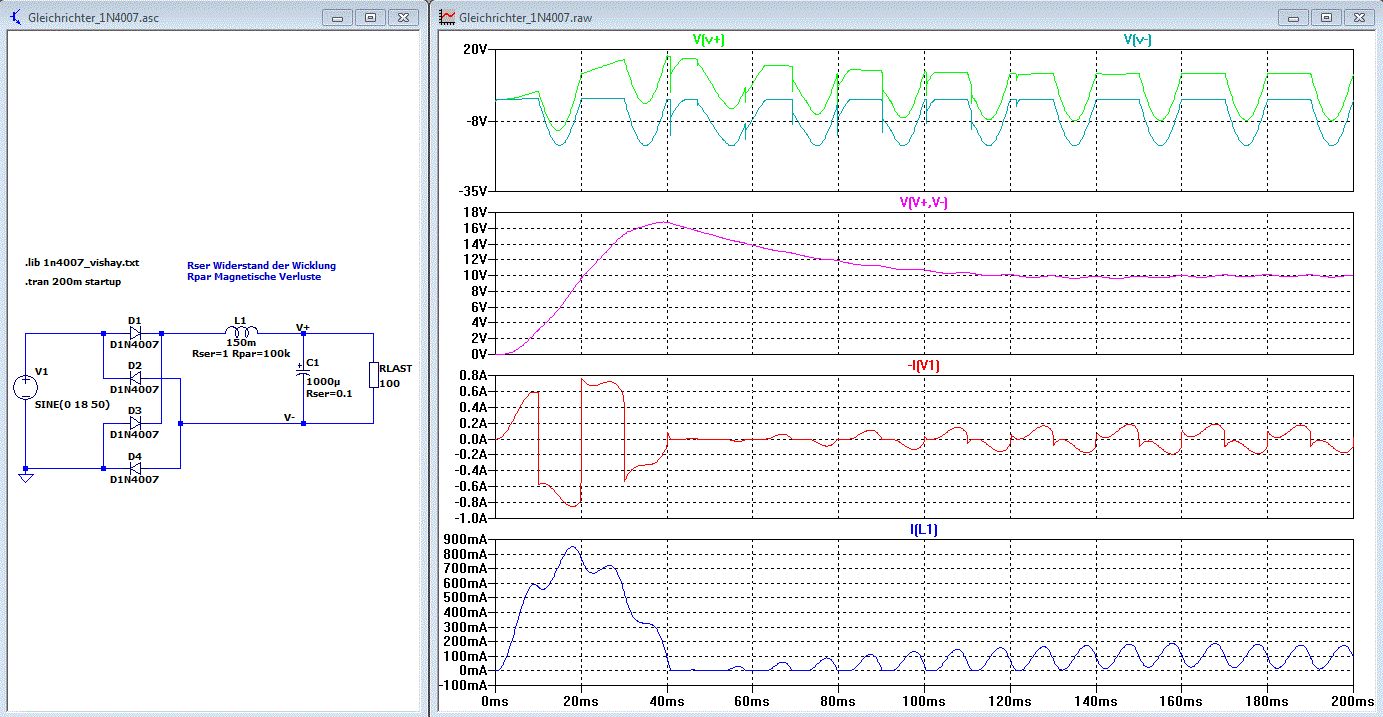Select the D4 diode symbol
This screenshot has height=717, width=1383.
click(x=135, y=467)
